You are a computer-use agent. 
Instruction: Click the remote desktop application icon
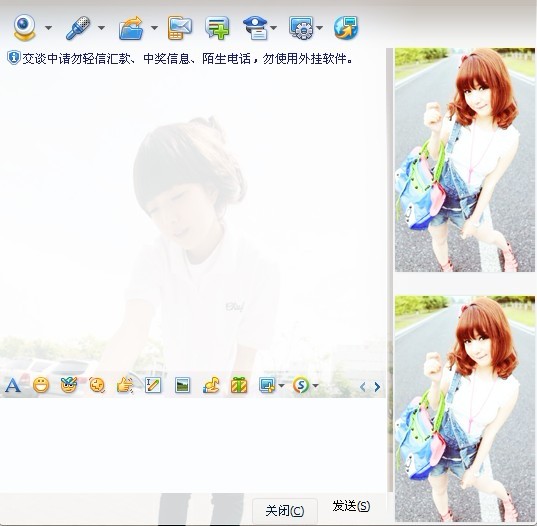(301, 27)
